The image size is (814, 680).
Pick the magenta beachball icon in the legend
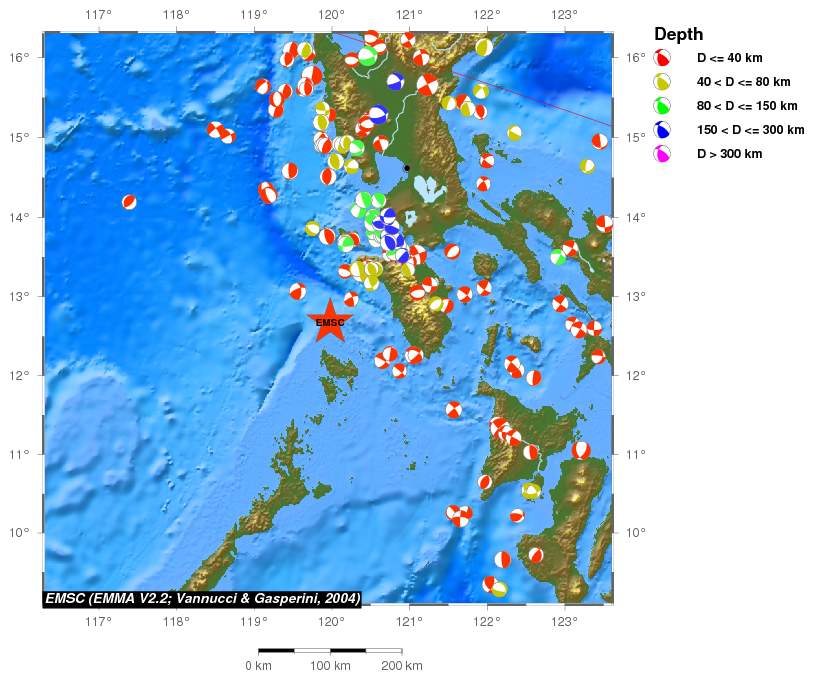(662, 154)
